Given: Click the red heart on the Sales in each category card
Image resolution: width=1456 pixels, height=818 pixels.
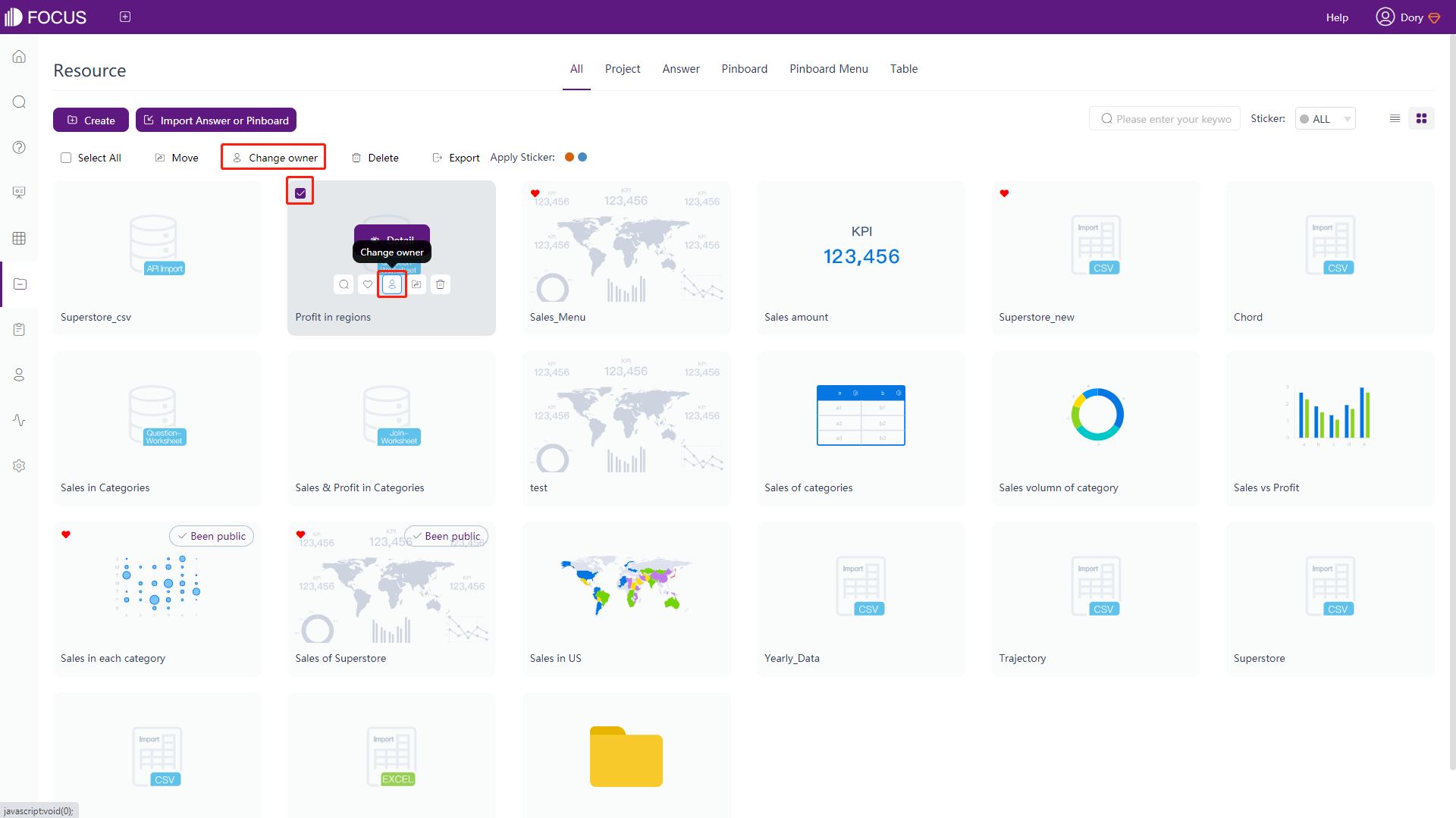Looking at the screenshot, I should click(x=66, y=534).
